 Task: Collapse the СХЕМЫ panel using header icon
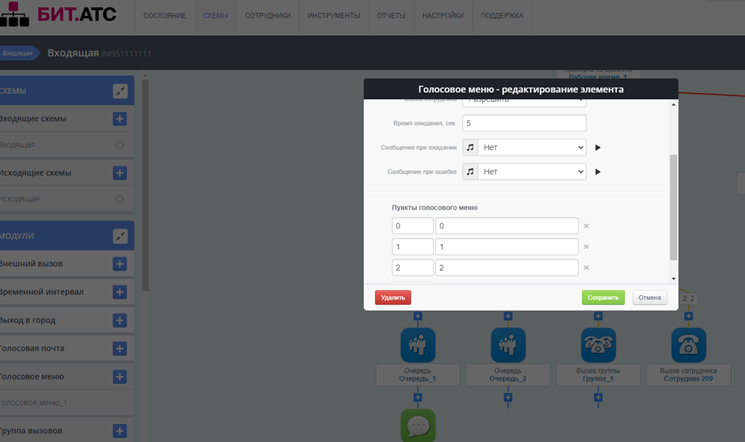[x=120, y=91]
